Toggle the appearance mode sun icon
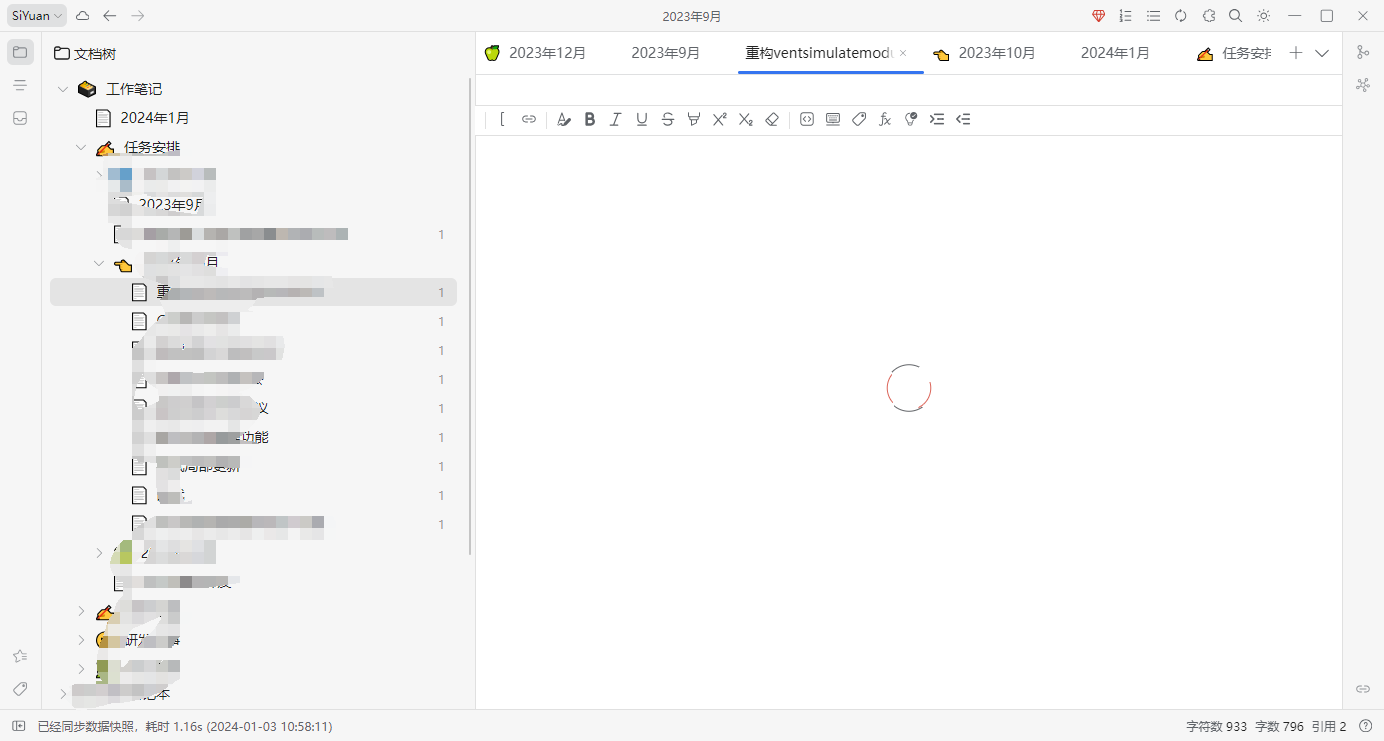This screenshot has width=1384, height=741. [1264, 16]
